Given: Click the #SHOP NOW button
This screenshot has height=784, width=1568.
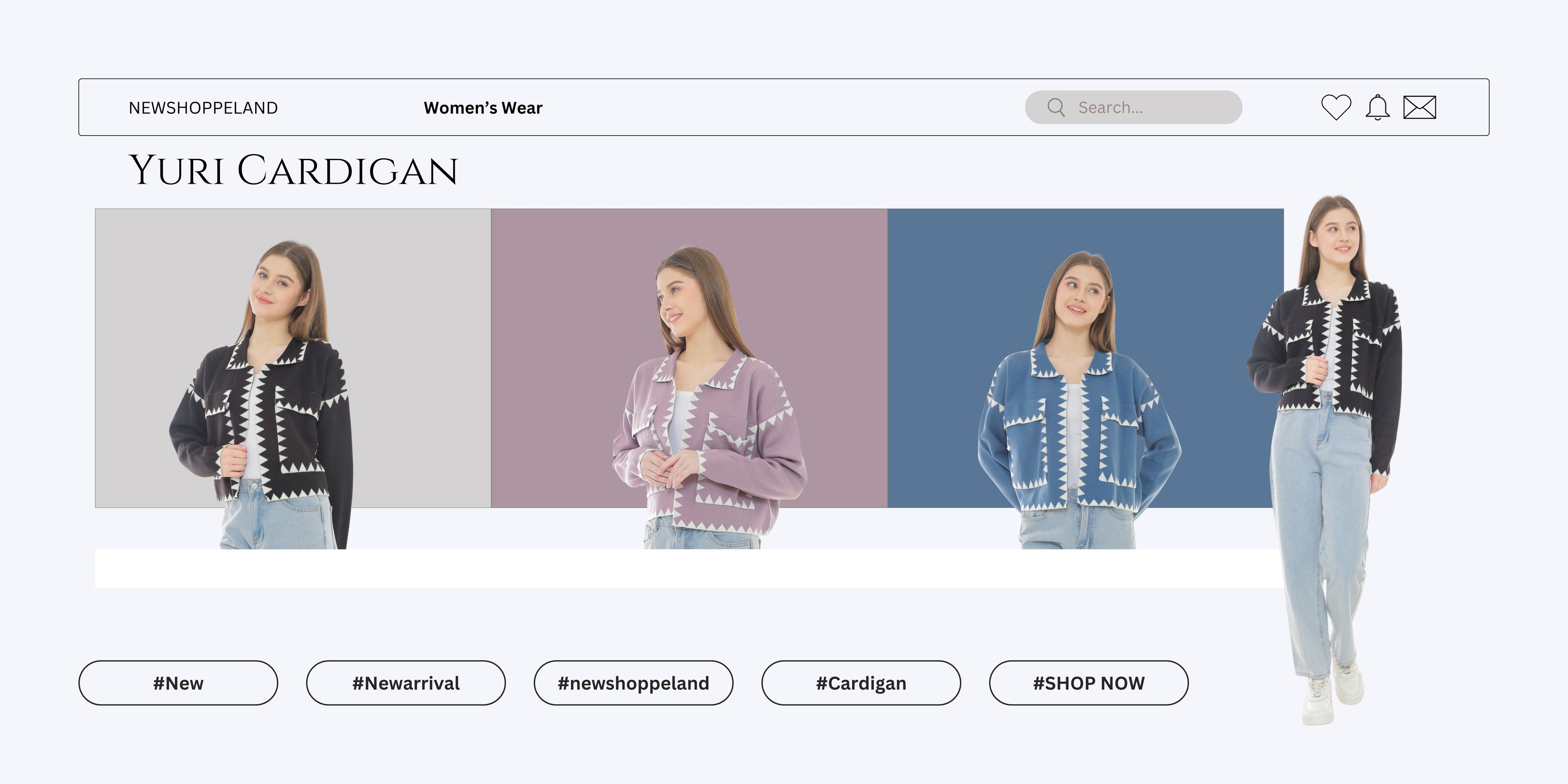Looking at the screenshot, I should pyautogui.click(x=1089, y=683).
